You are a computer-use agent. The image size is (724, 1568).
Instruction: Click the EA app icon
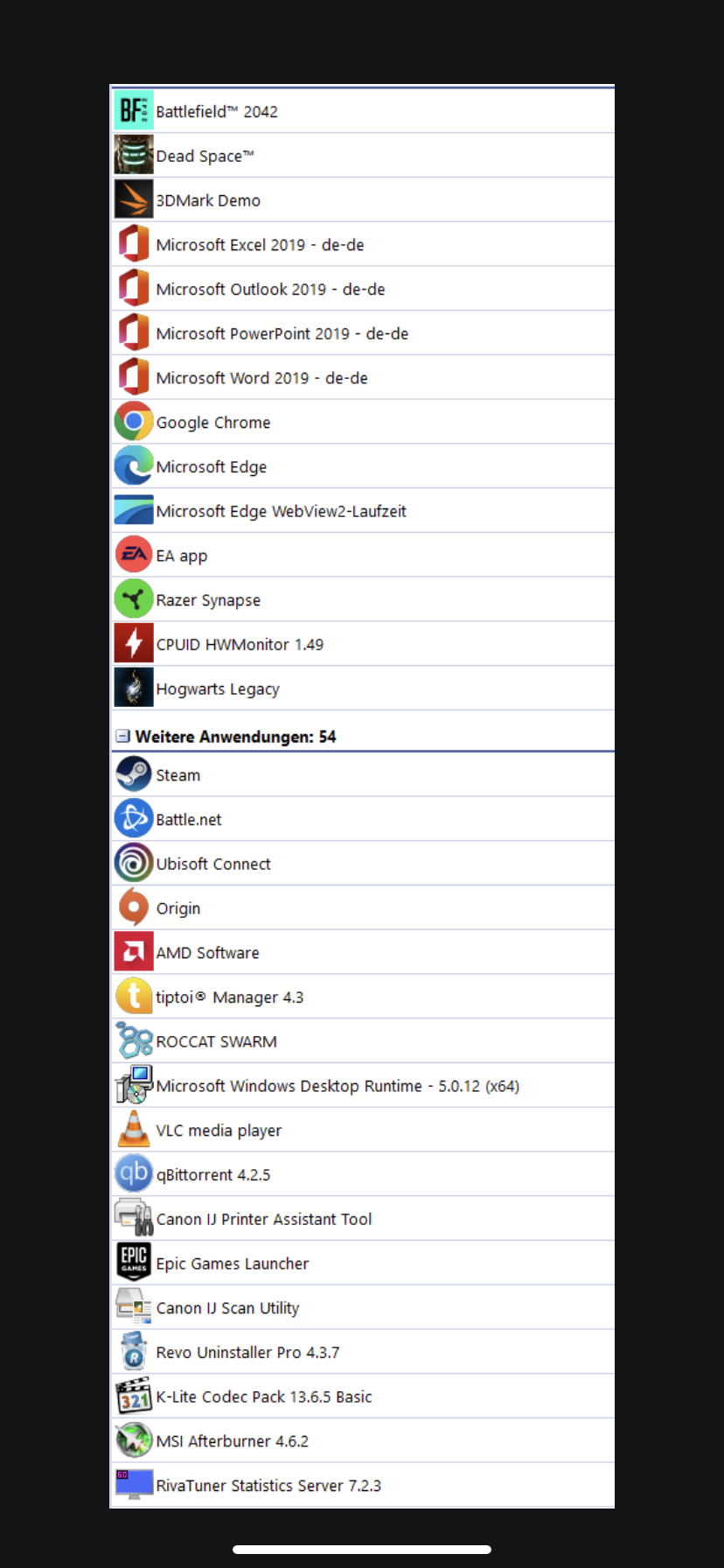coord(134,555)
